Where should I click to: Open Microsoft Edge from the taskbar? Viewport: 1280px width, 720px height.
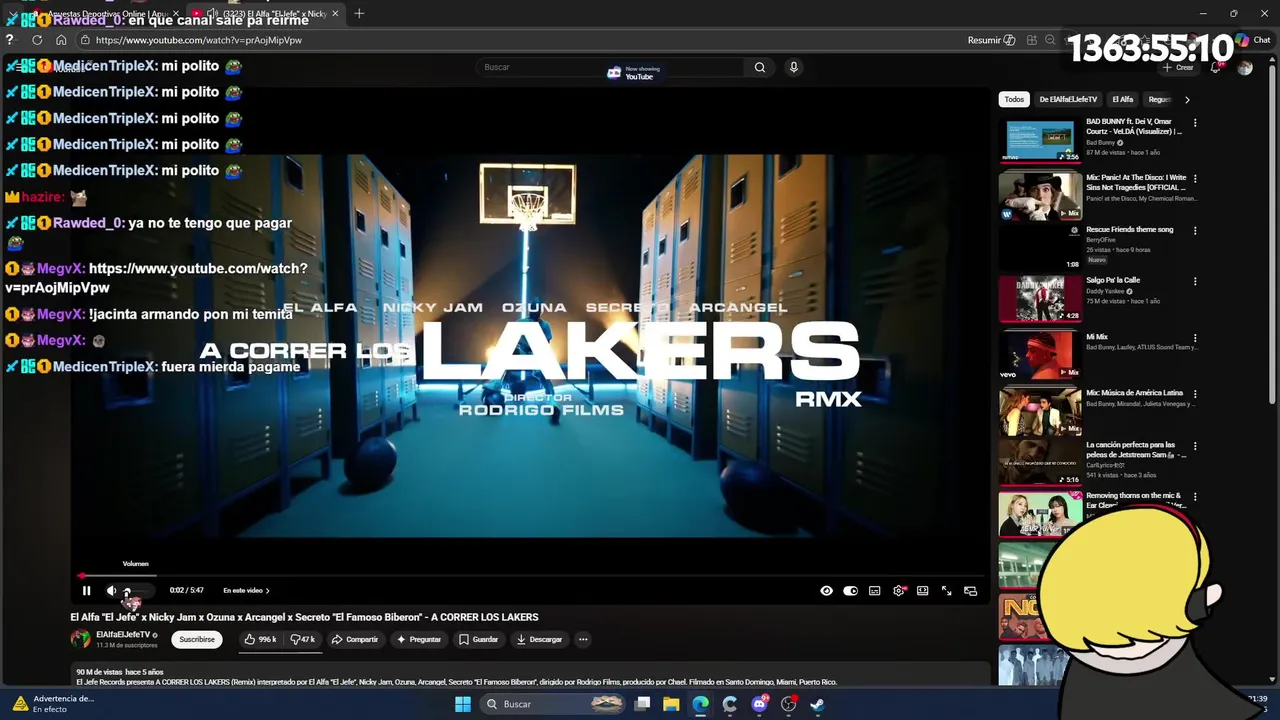pyautogui.click(x=700, y=704)
